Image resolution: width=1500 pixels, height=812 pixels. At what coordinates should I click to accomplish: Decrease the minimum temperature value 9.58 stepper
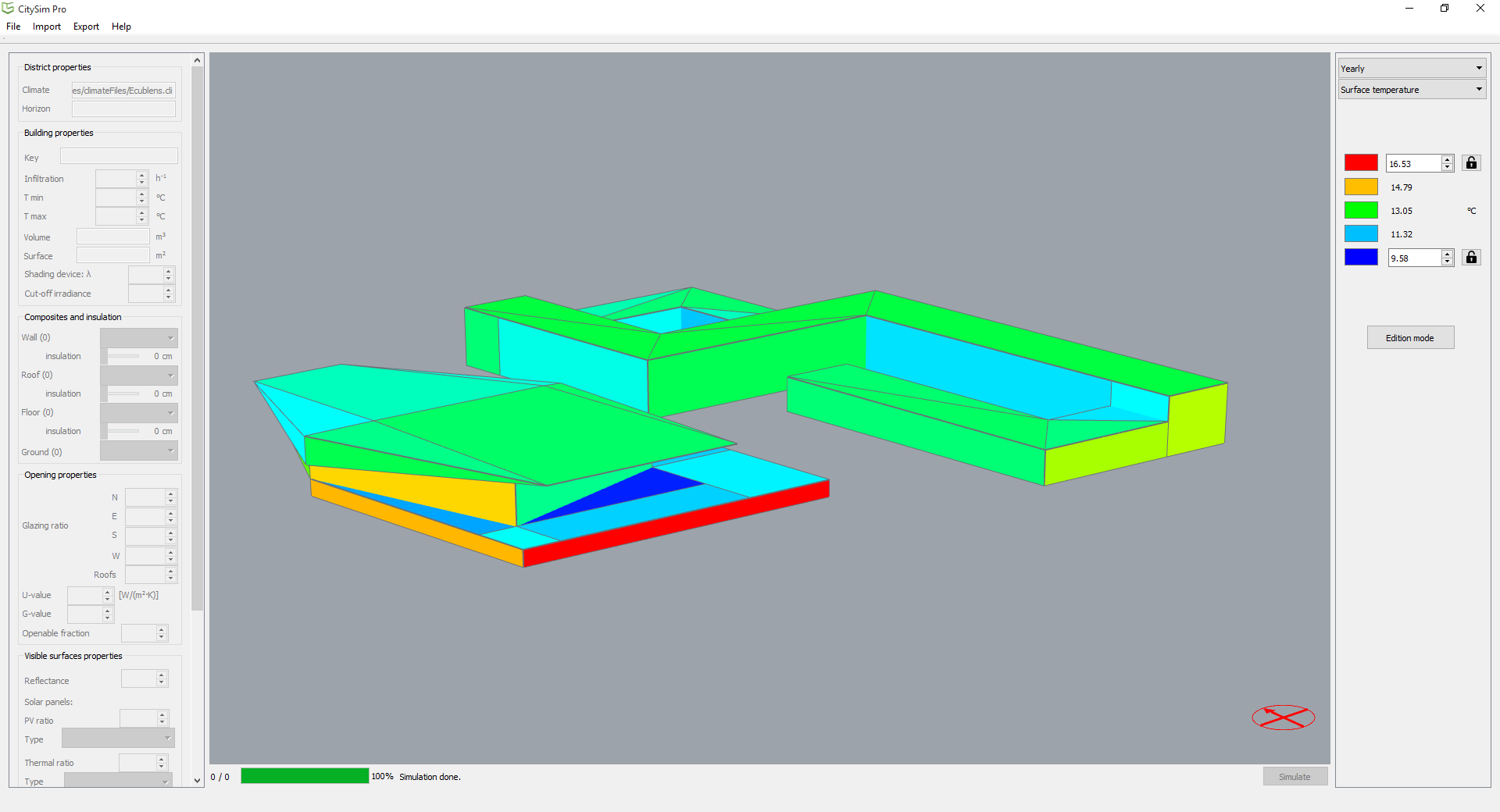(1447, 262)
